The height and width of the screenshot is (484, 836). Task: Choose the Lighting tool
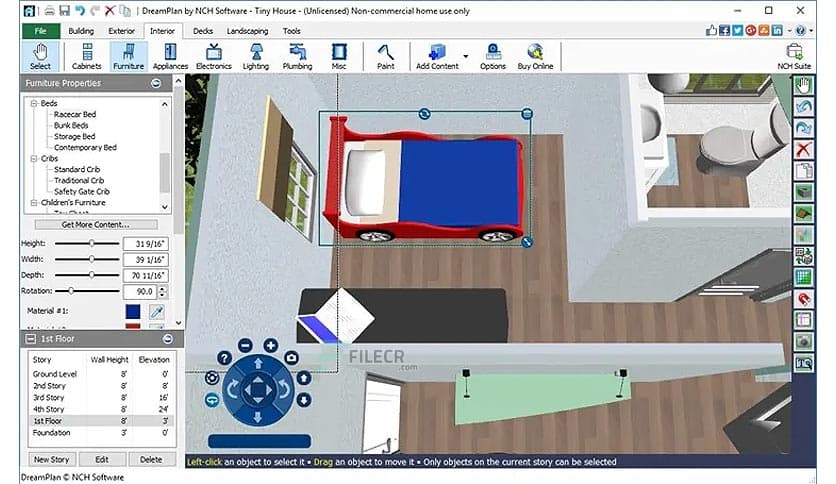255,56
